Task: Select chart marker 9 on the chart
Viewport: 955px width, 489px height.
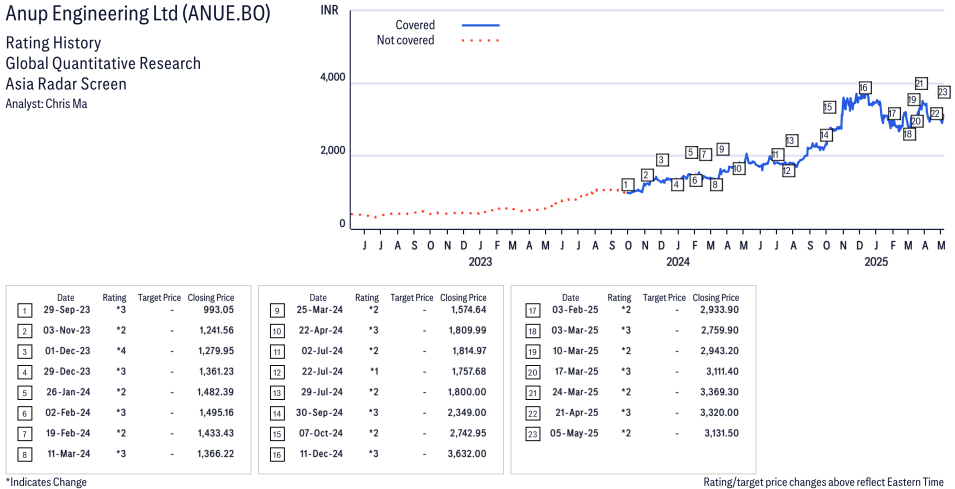Action: (x=722, y=149)
